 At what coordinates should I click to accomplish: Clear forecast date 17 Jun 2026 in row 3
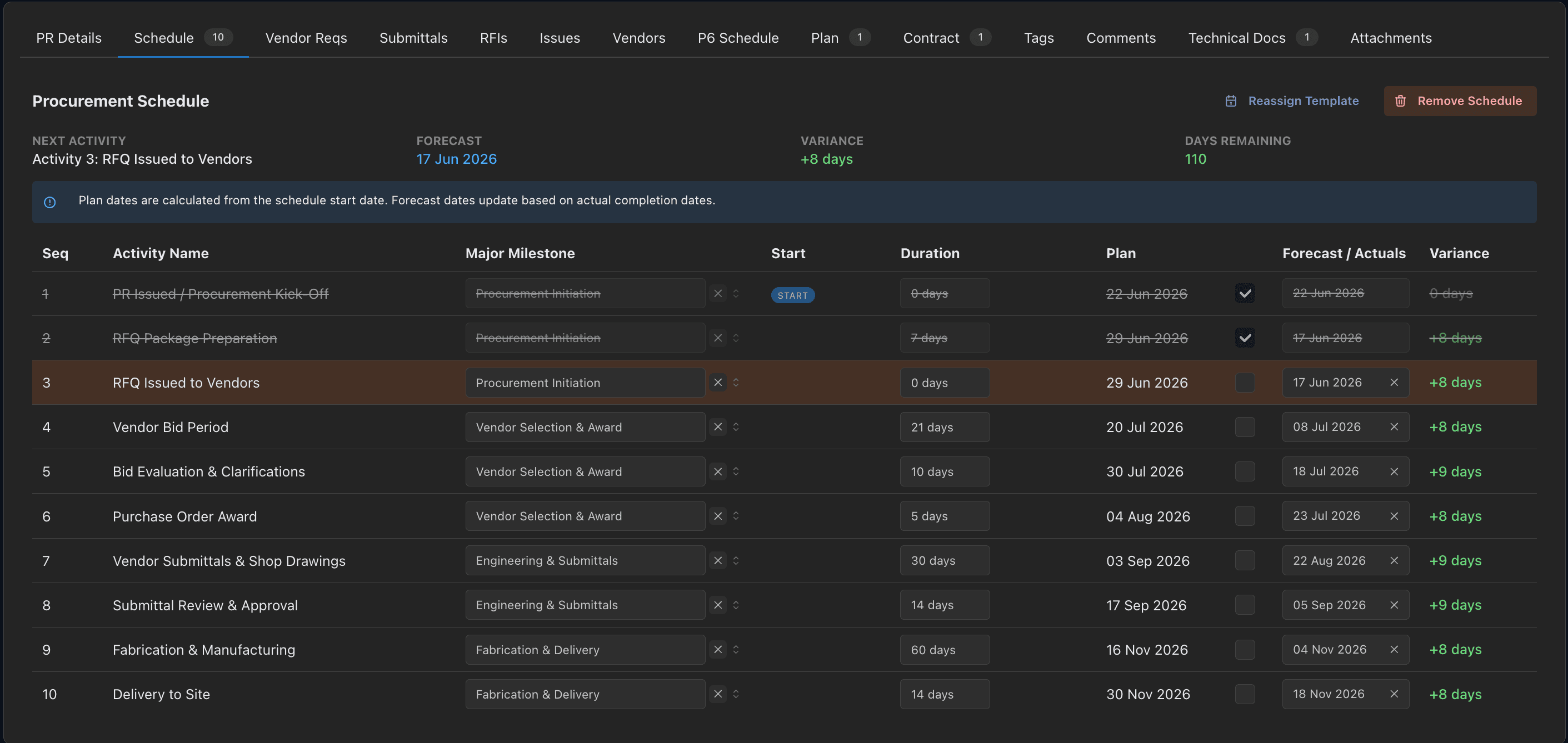(x=1394, y=382)
